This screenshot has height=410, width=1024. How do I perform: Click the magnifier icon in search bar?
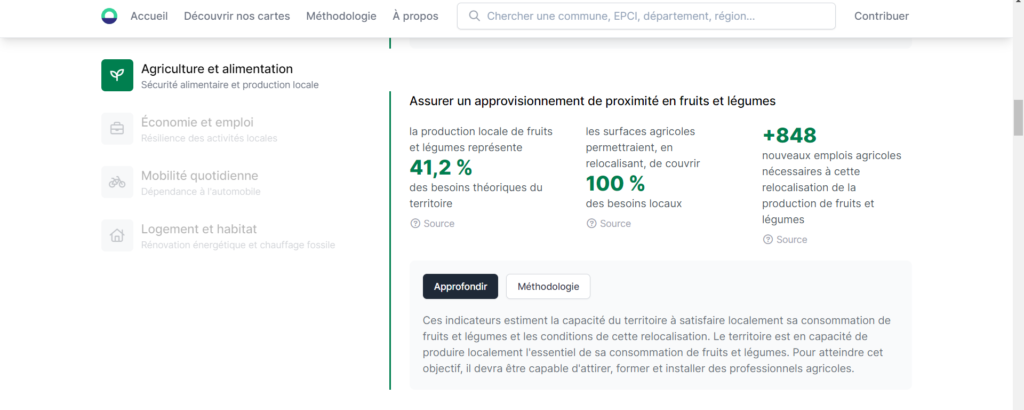pos(474,16)
